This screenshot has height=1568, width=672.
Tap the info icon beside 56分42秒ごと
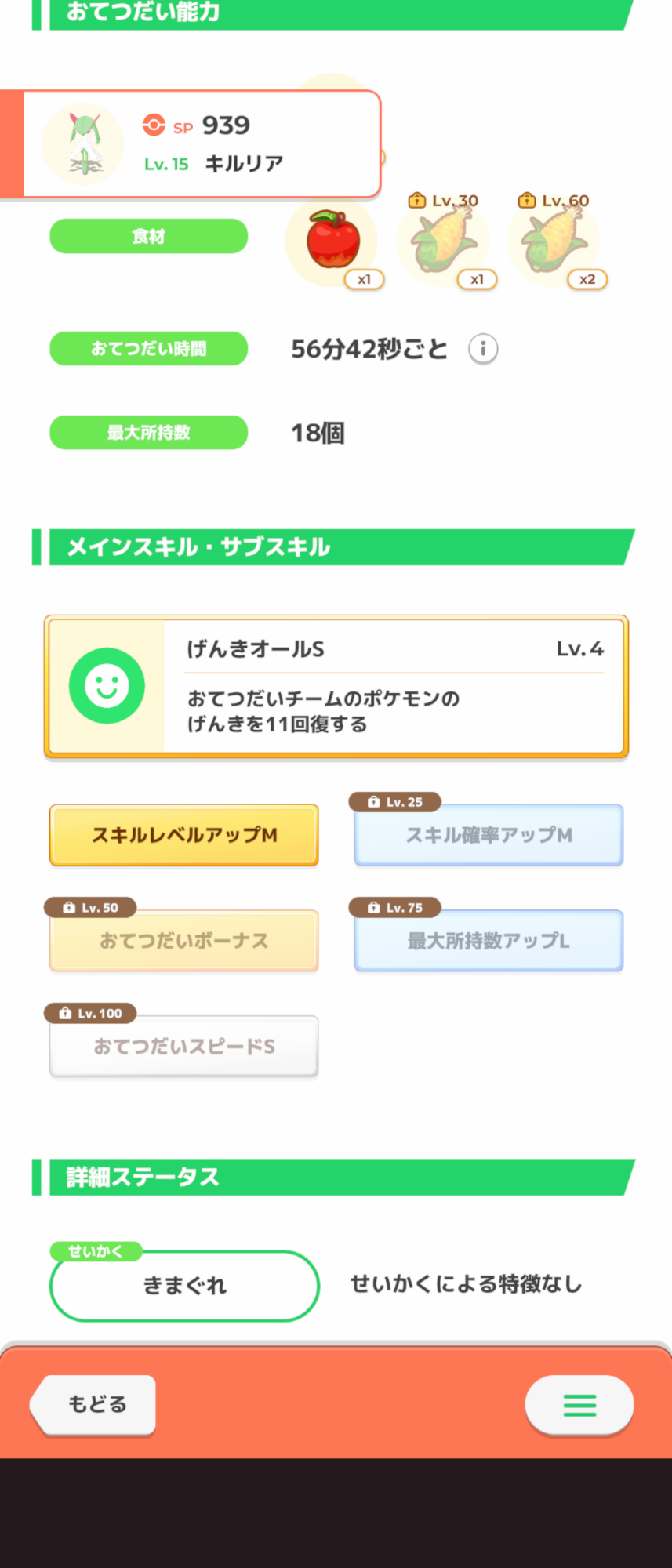pyautogui.click(x=483, y=348)
